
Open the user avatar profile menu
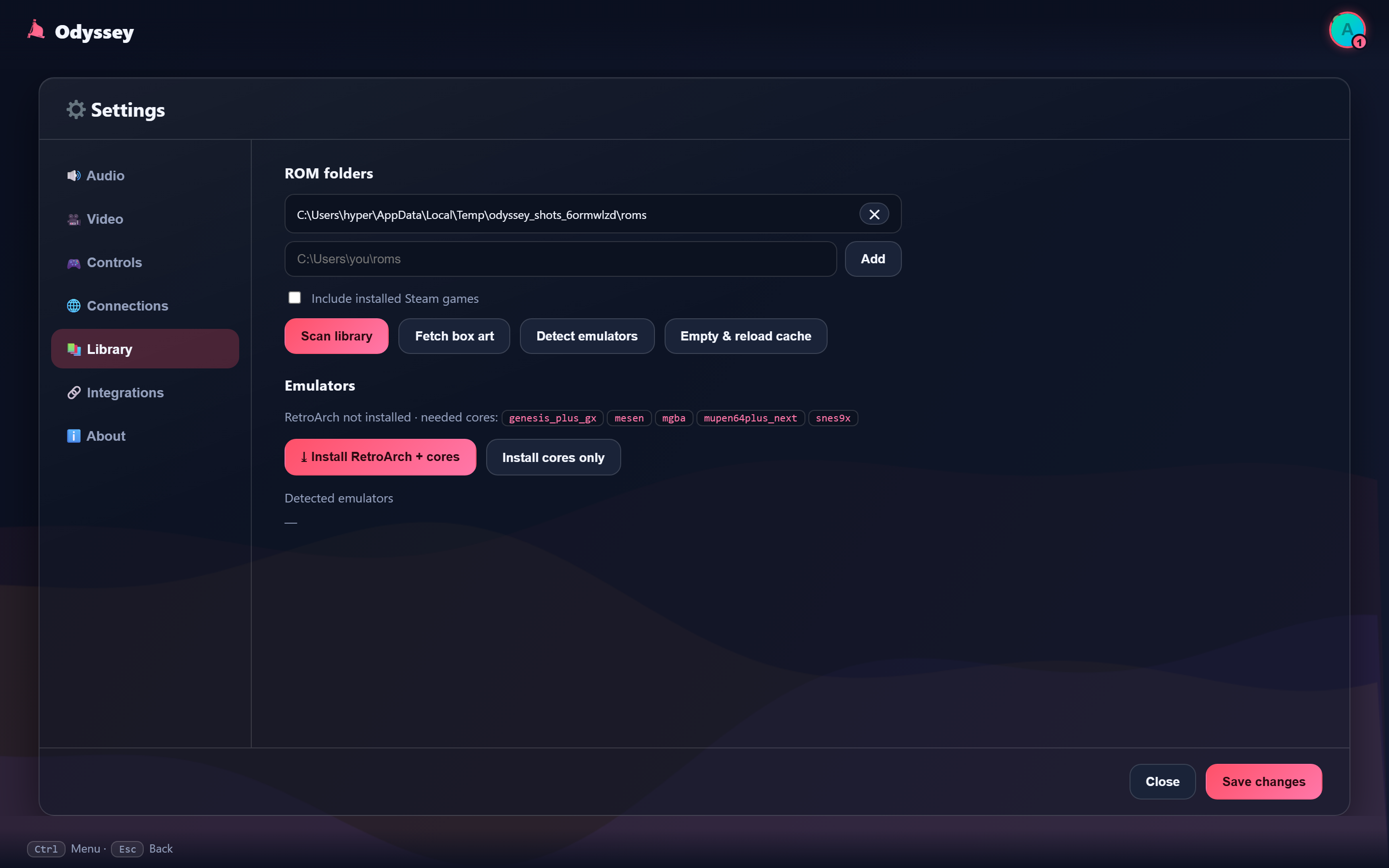(1347, 30)
